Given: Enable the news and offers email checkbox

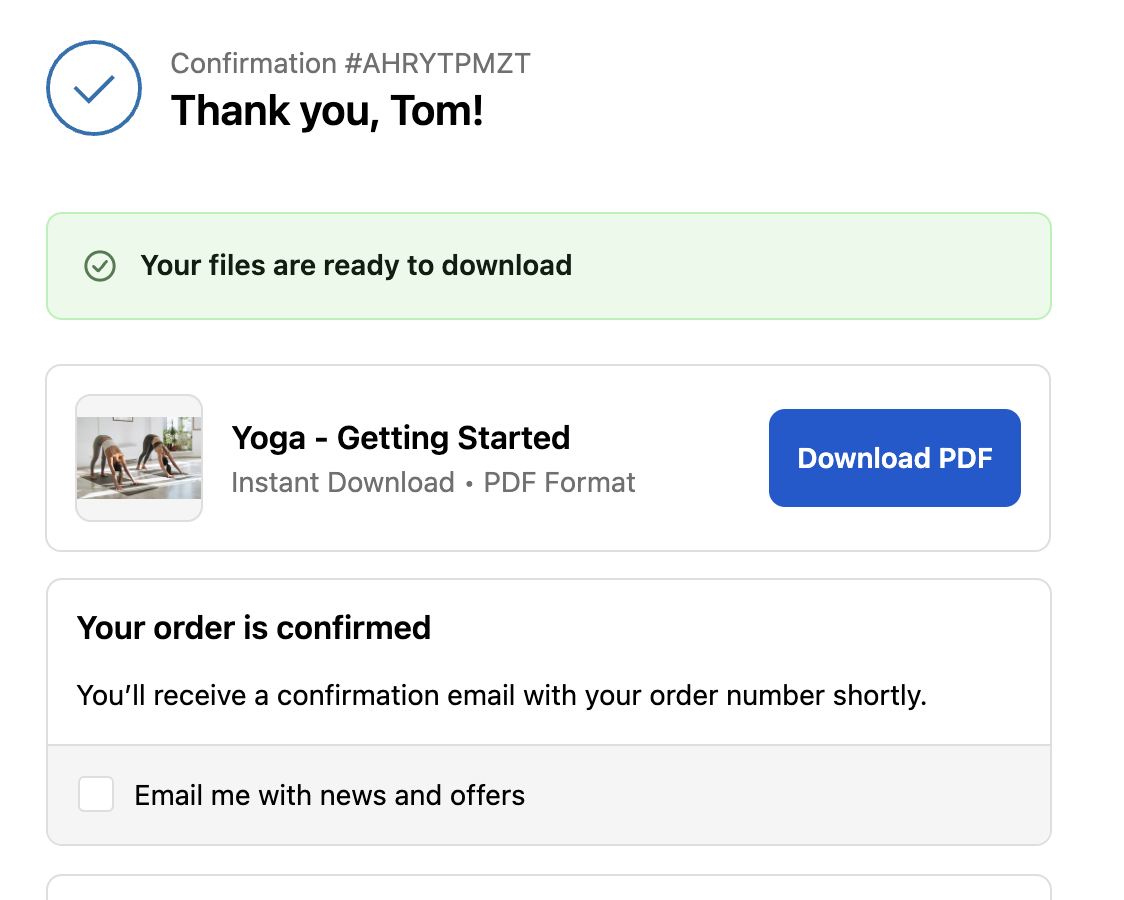Looking at the screenshot, I should [x=96, y=795].
